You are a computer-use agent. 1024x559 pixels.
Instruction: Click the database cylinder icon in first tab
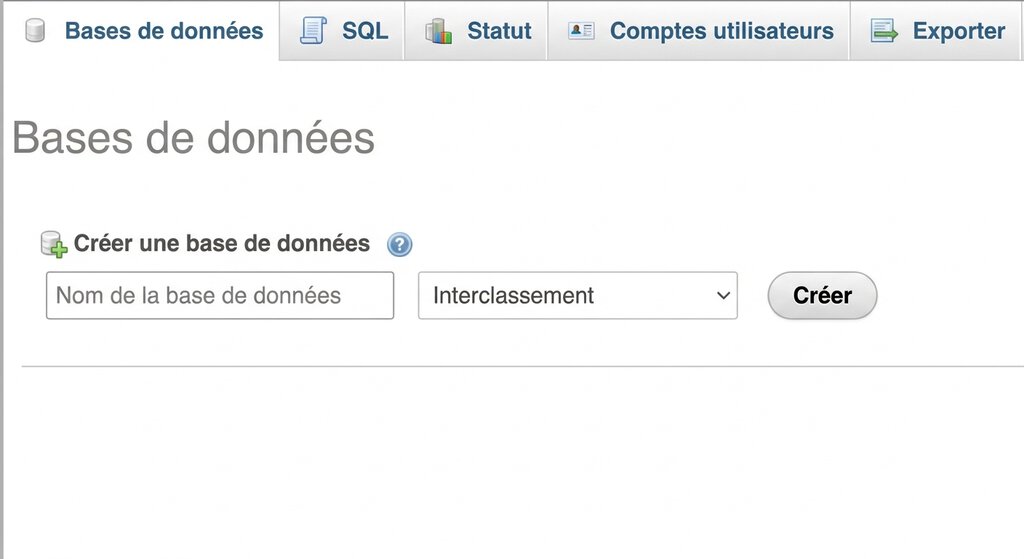tap(35, 31)
